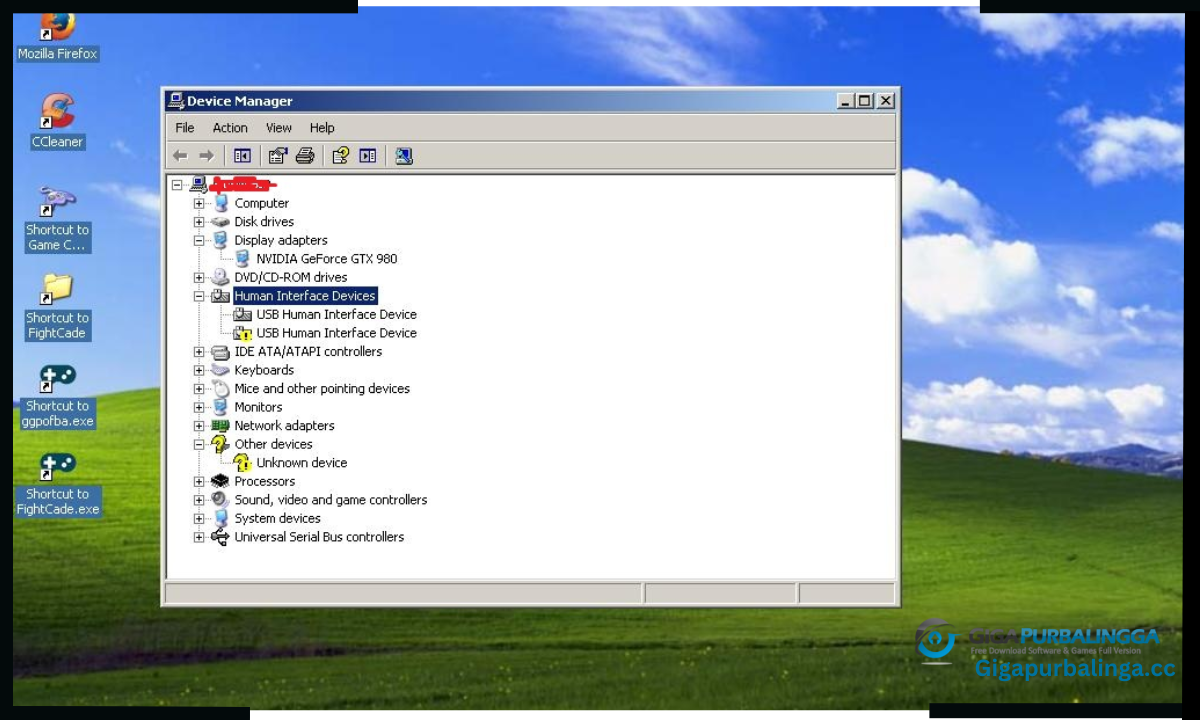Click the Shortcut to ggpofba.exe desktop icon
The image size is (1200, 720).
click(x=57, y=379)
